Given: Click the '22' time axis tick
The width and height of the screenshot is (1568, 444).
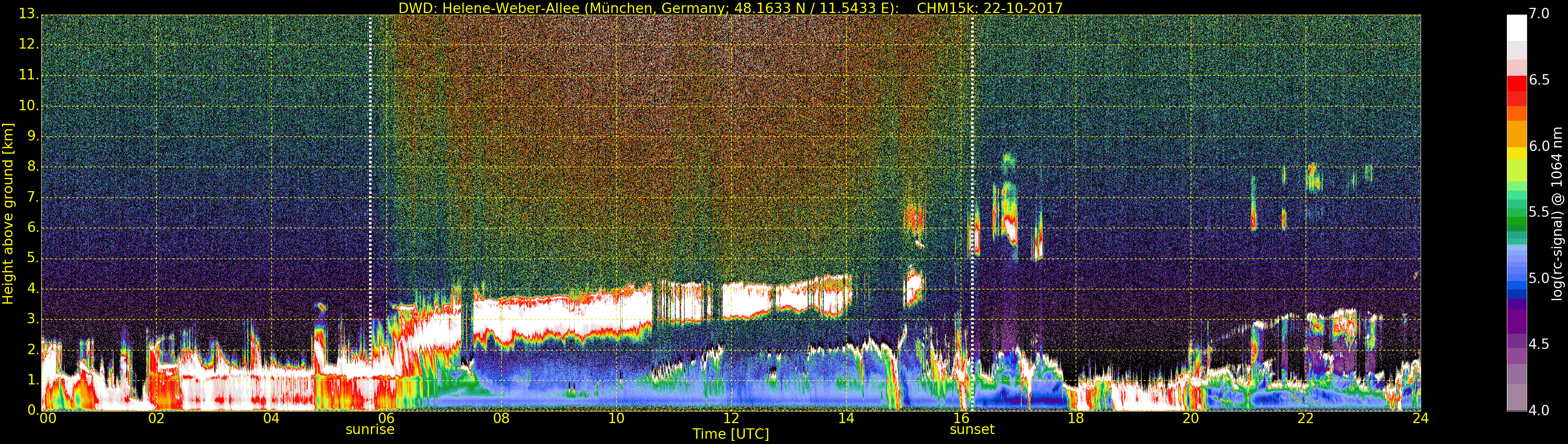Looking at the screenshot, I should point(1306,418).
